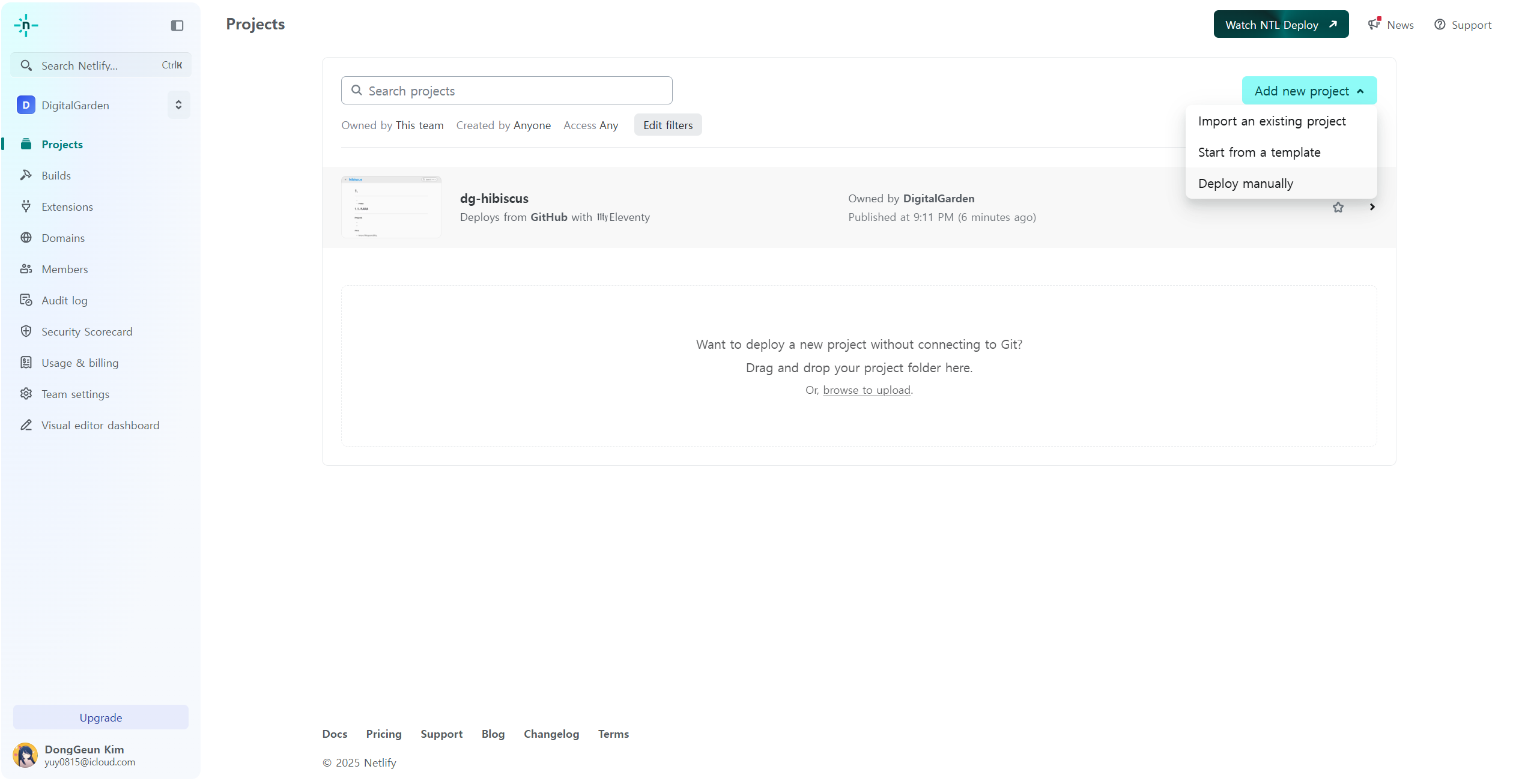The height and width of the screenshot is (784, 1513).
Task: Go to Domains globe icon
Action: point(26,238)
